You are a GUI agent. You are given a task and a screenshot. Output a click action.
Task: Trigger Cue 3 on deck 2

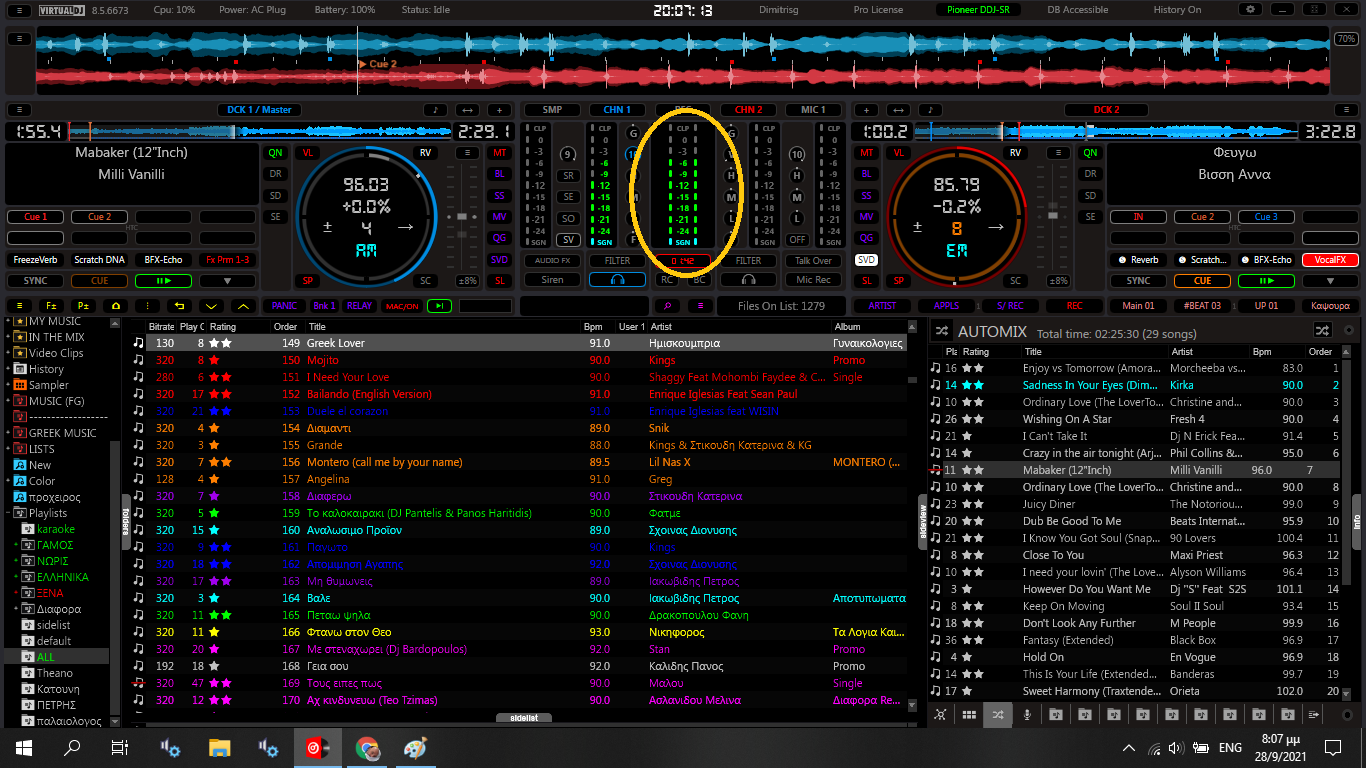(x=1266, y=217)
